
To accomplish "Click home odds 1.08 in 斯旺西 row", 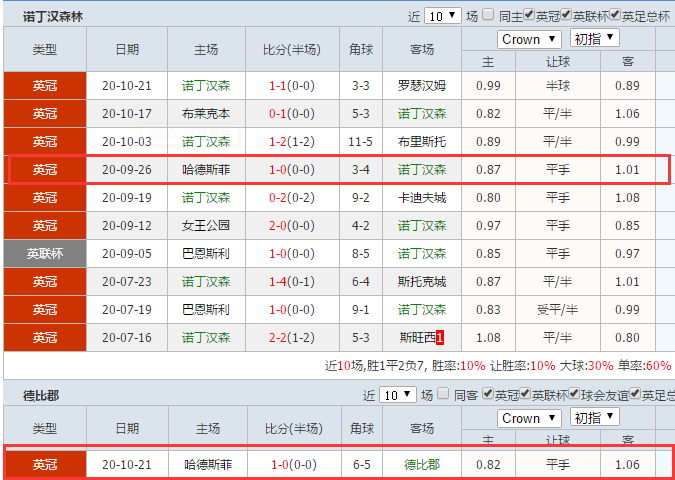I will (488, 338).
